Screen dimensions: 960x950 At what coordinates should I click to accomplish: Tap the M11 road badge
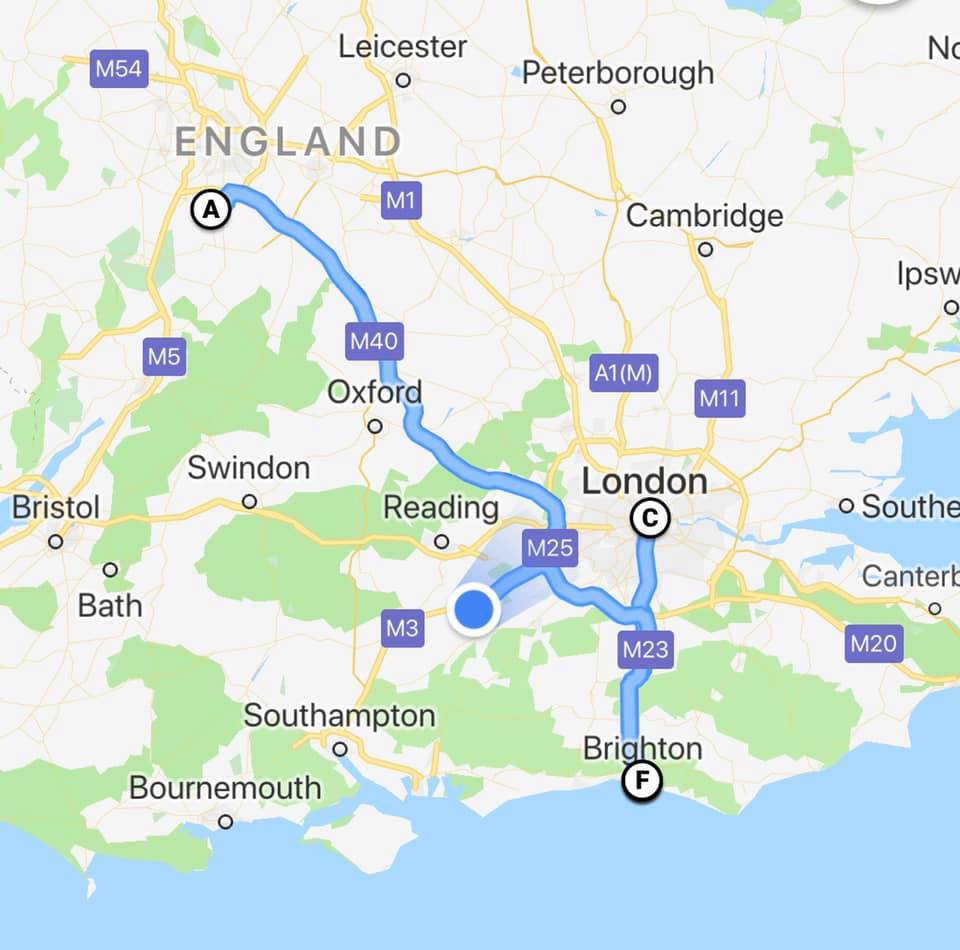(x=720, y=398)
